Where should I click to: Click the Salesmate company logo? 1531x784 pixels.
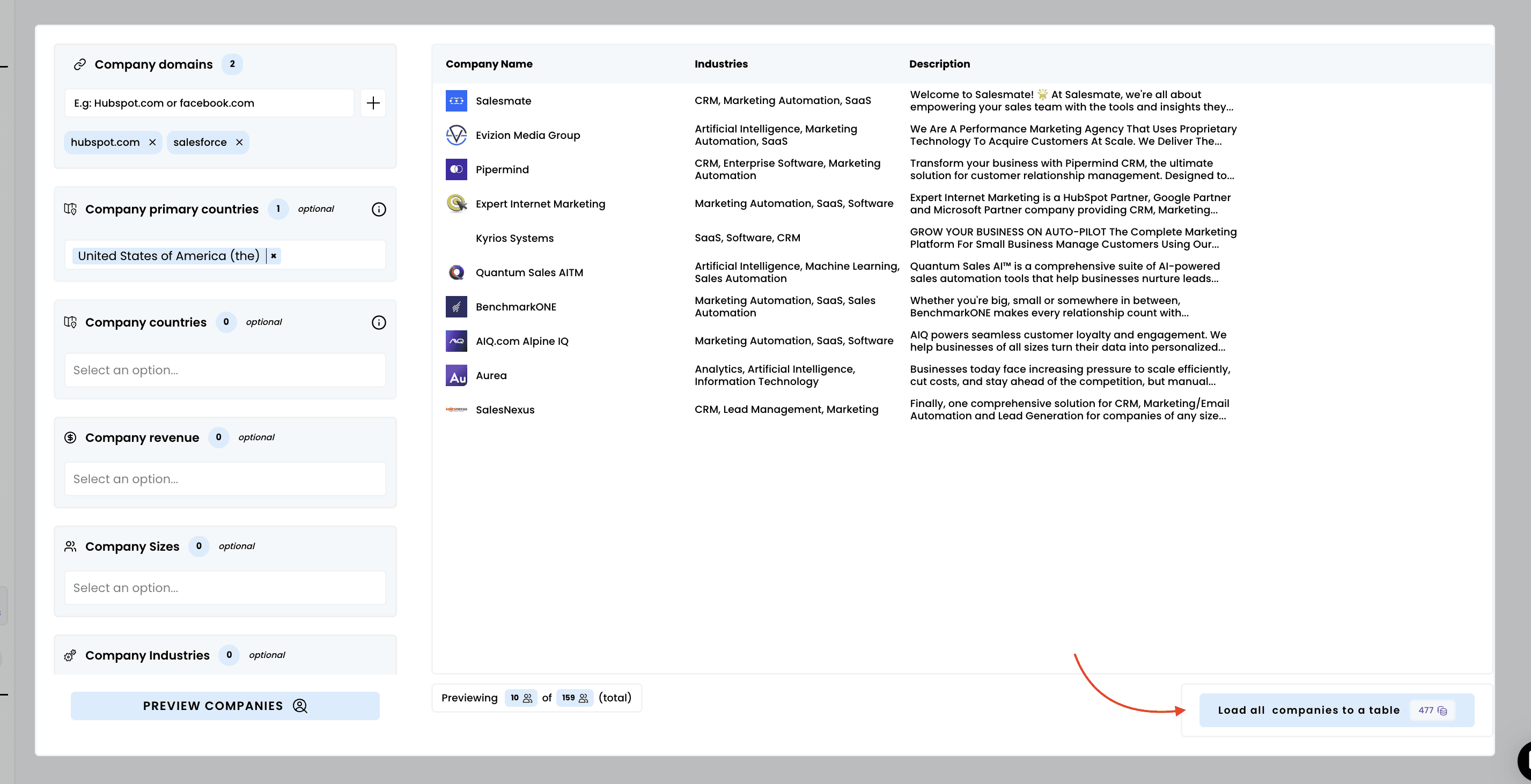click(456, 101)
